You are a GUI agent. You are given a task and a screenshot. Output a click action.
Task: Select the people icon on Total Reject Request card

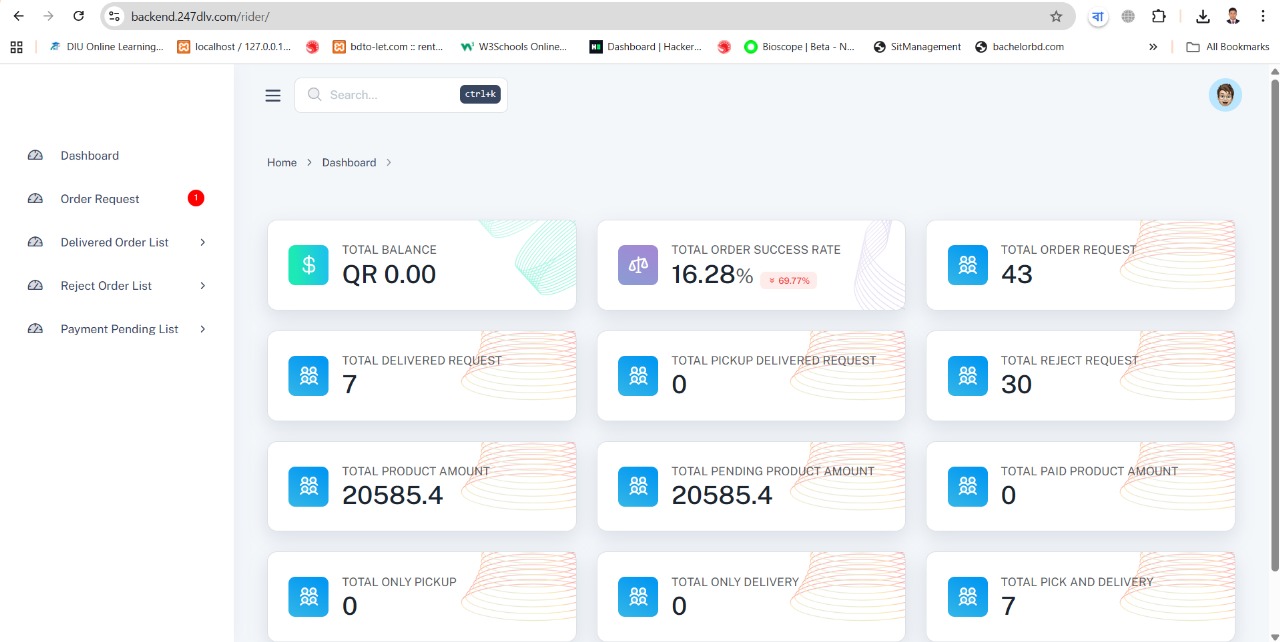(x=967, y=375)
